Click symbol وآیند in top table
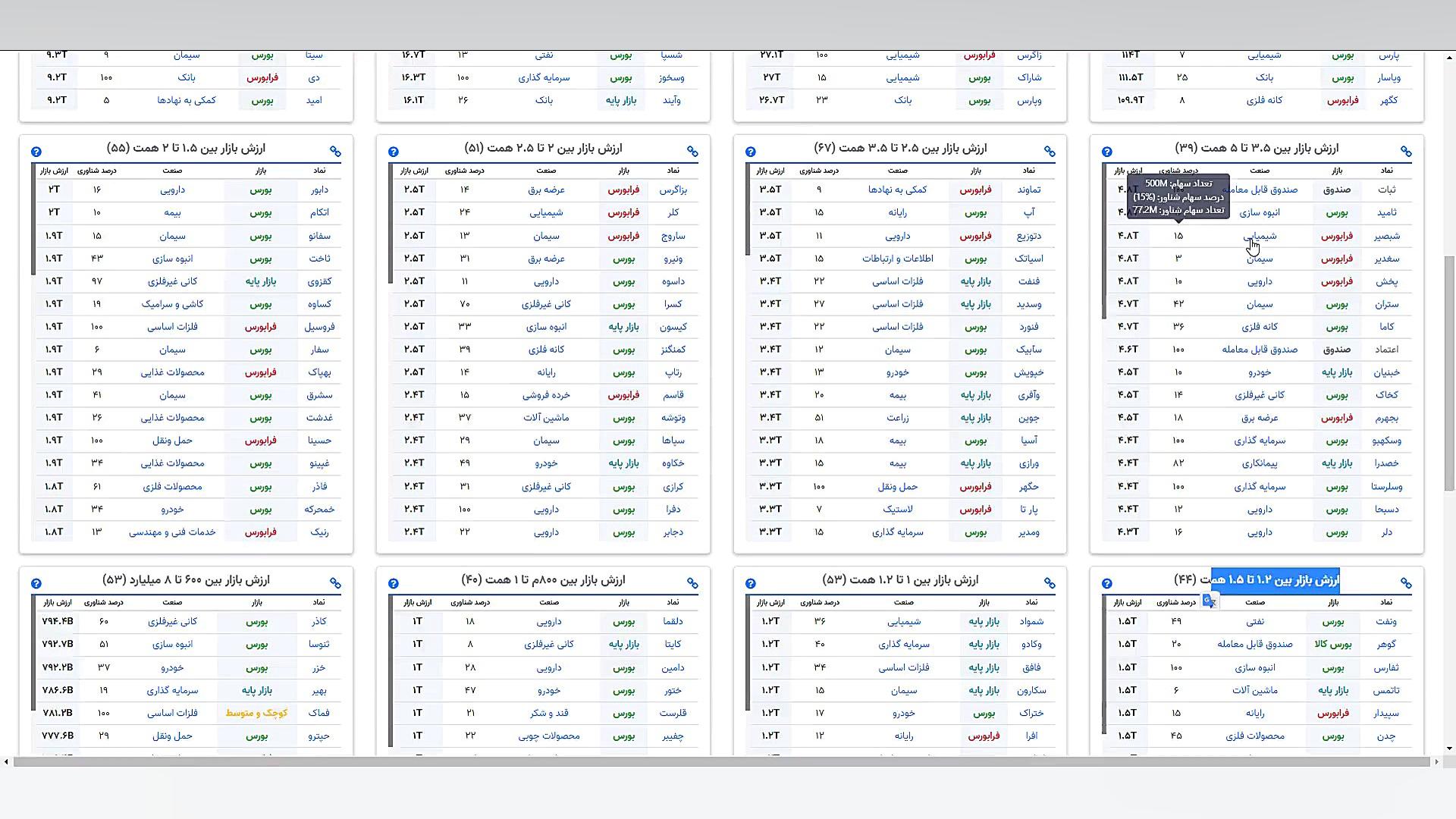This screenshot has width=1456, height=819. [x=673, y=100]
